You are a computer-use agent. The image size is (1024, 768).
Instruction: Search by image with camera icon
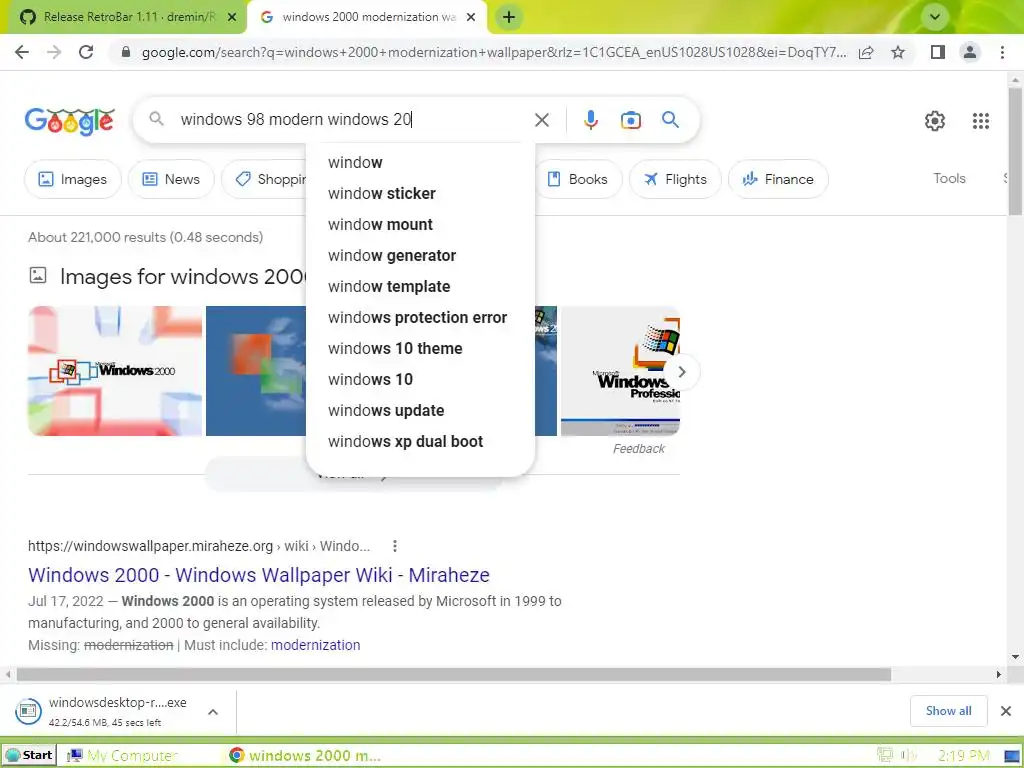click(630, 120)
